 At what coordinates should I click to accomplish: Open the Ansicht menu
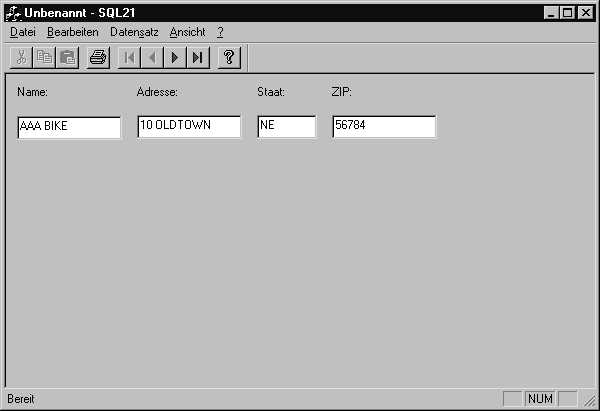pos(187,32)
